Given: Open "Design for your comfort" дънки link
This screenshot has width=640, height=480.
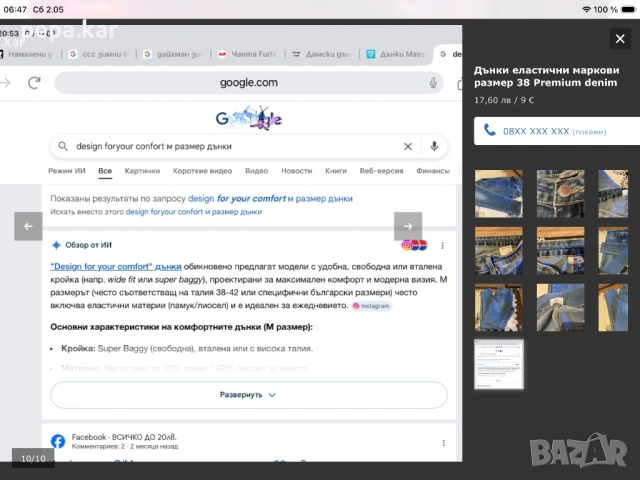Looking at the screenshot, I should (116, 267).
